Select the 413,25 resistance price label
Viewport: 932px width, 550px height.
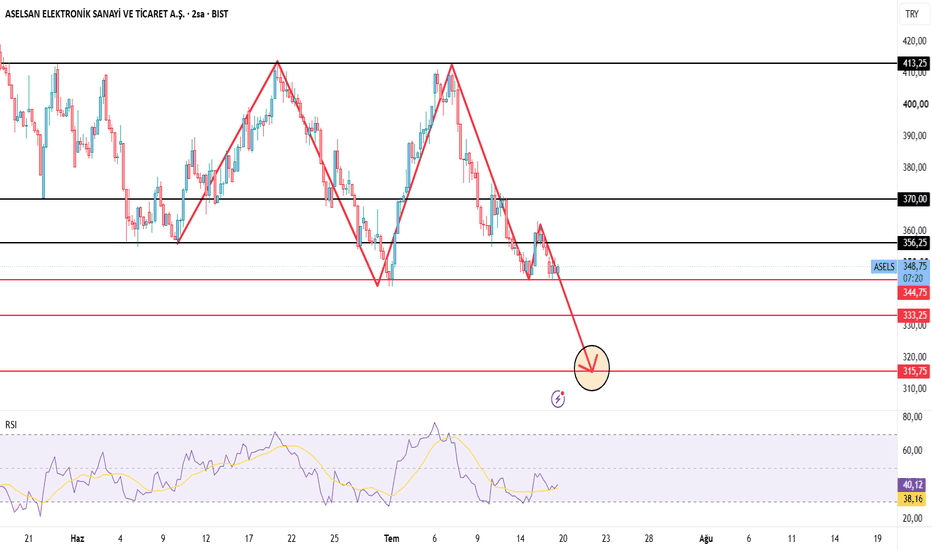[915, 63]
